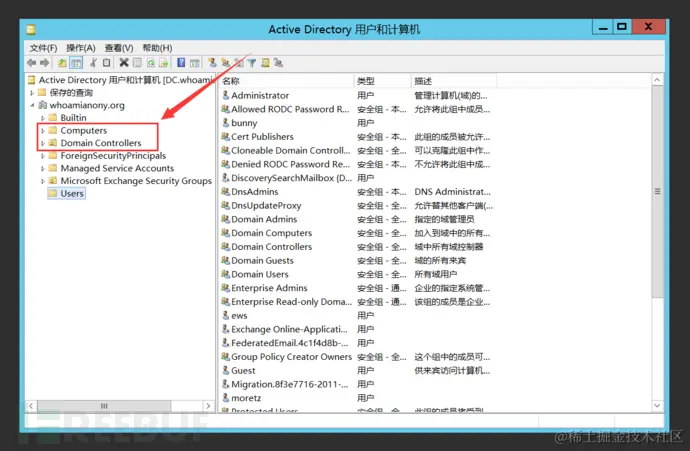Select the Computers container in tree

pyautogui.click(x=84, y=130)
